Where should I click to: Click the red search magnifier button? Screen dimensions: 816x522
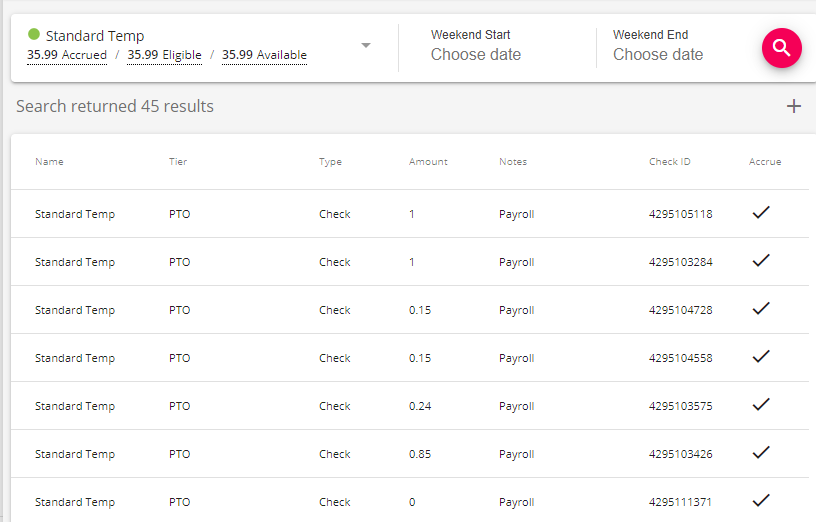pyautogui.click(x=781, y=48)
